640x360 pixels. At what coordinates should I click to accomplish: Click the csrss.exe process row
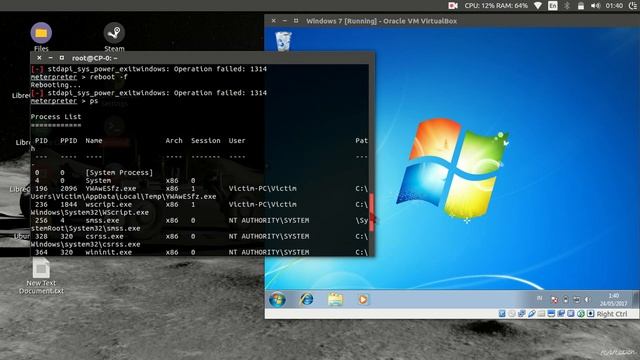coord(199,236)
